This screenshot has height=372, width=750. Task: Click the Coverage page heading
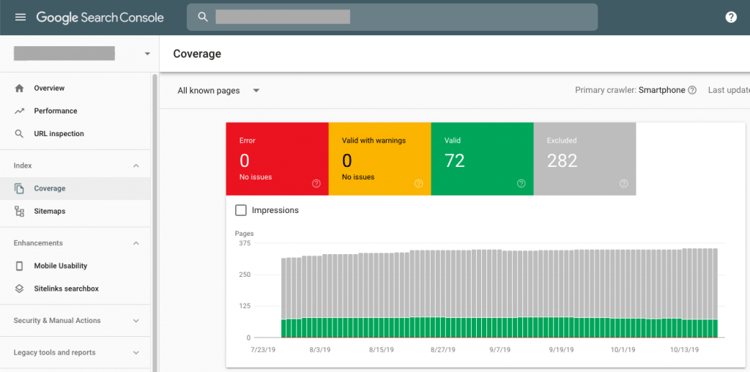[197, 54]
